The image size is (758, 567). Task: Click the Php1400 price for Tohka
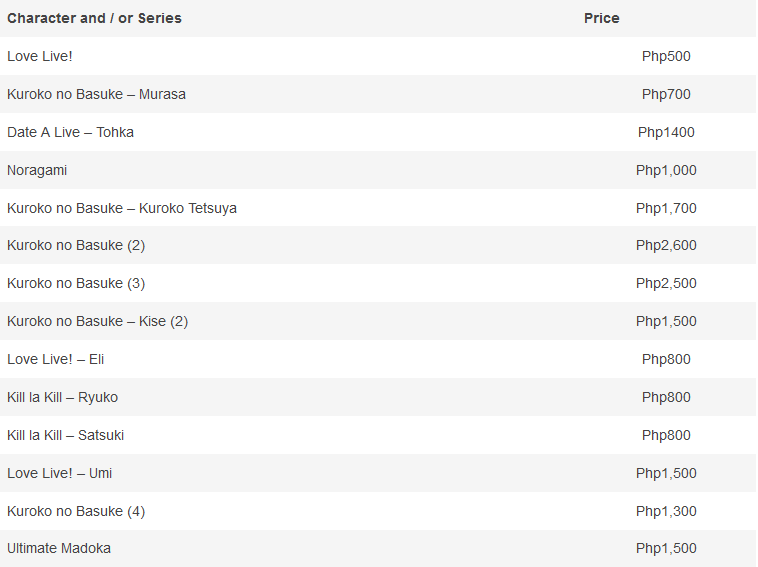coord(666,132)
